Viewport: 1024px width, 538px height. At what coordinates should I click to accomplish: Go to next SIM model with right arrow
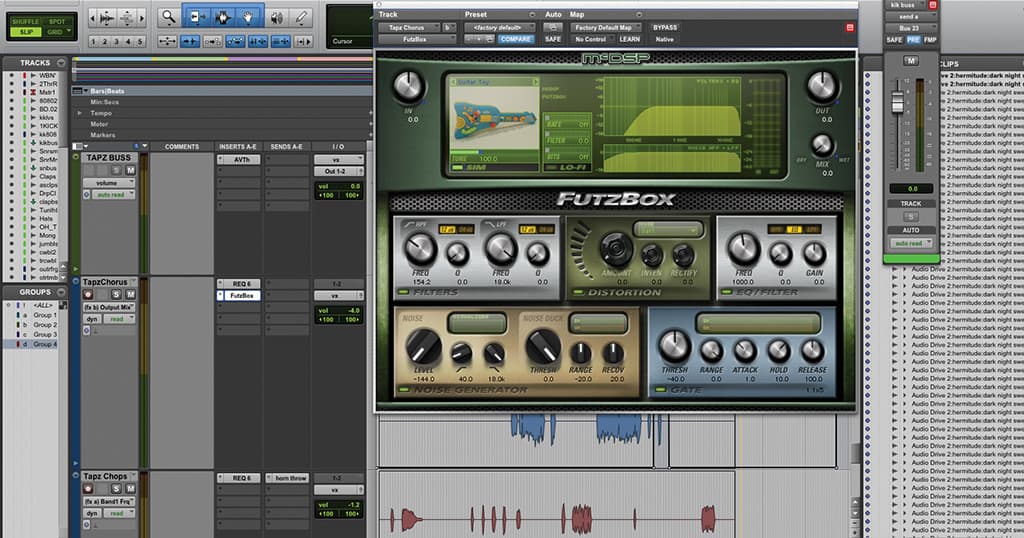tap(536, 82)
